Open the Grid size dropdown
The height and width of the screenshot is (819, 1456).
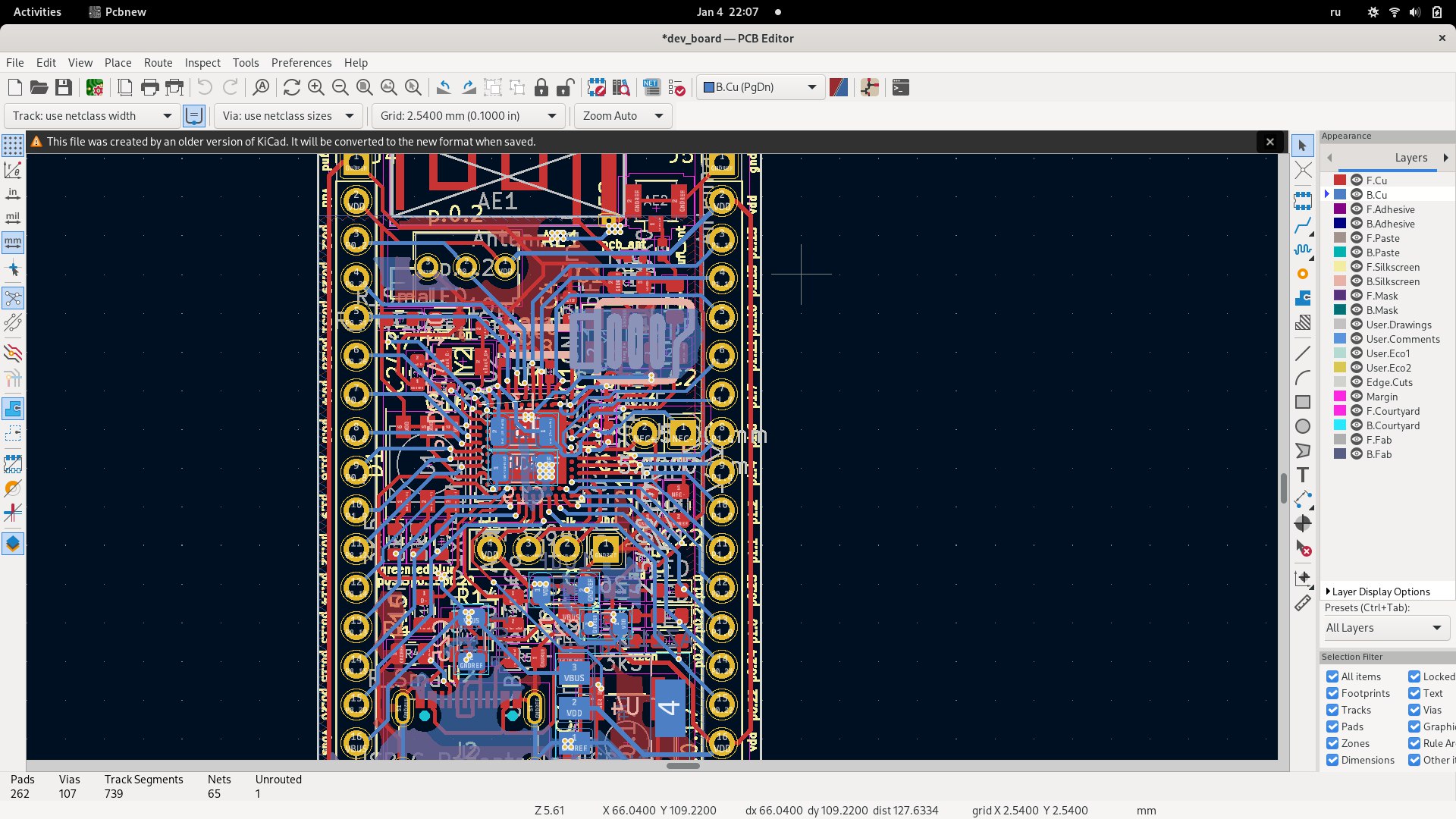pos(468,116)
